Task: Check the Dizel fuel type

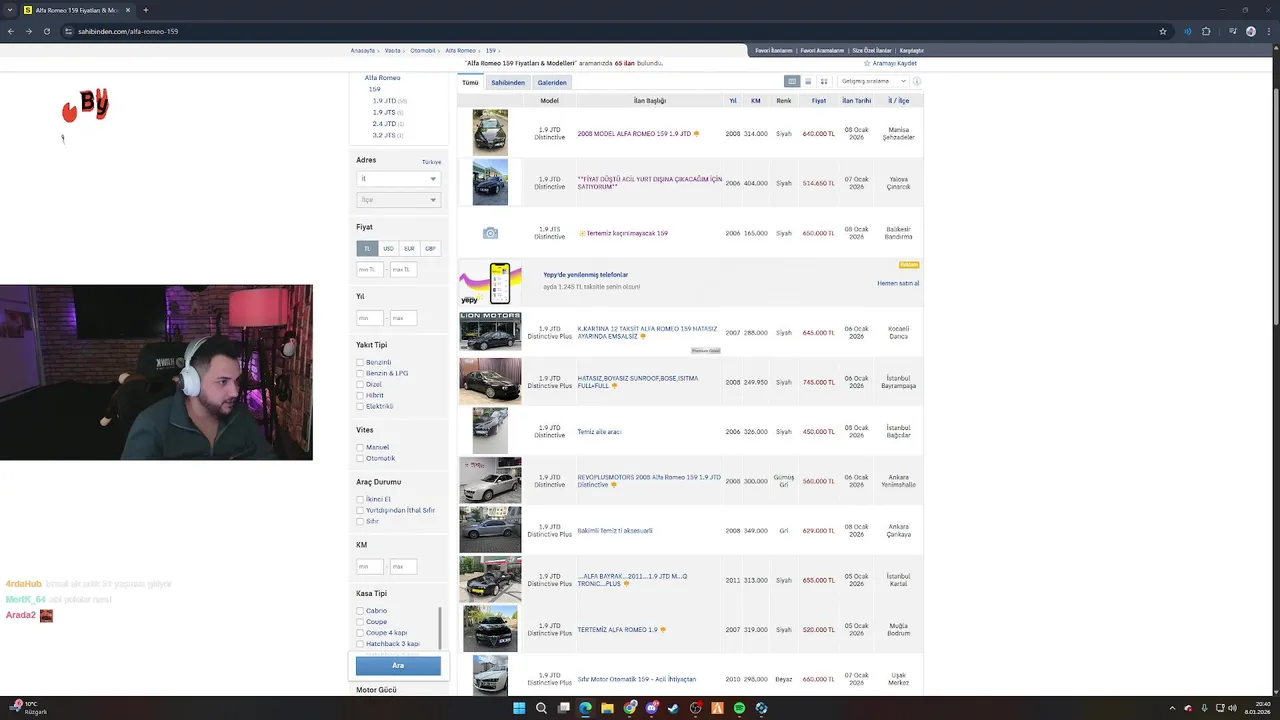Action: point(360,384)
